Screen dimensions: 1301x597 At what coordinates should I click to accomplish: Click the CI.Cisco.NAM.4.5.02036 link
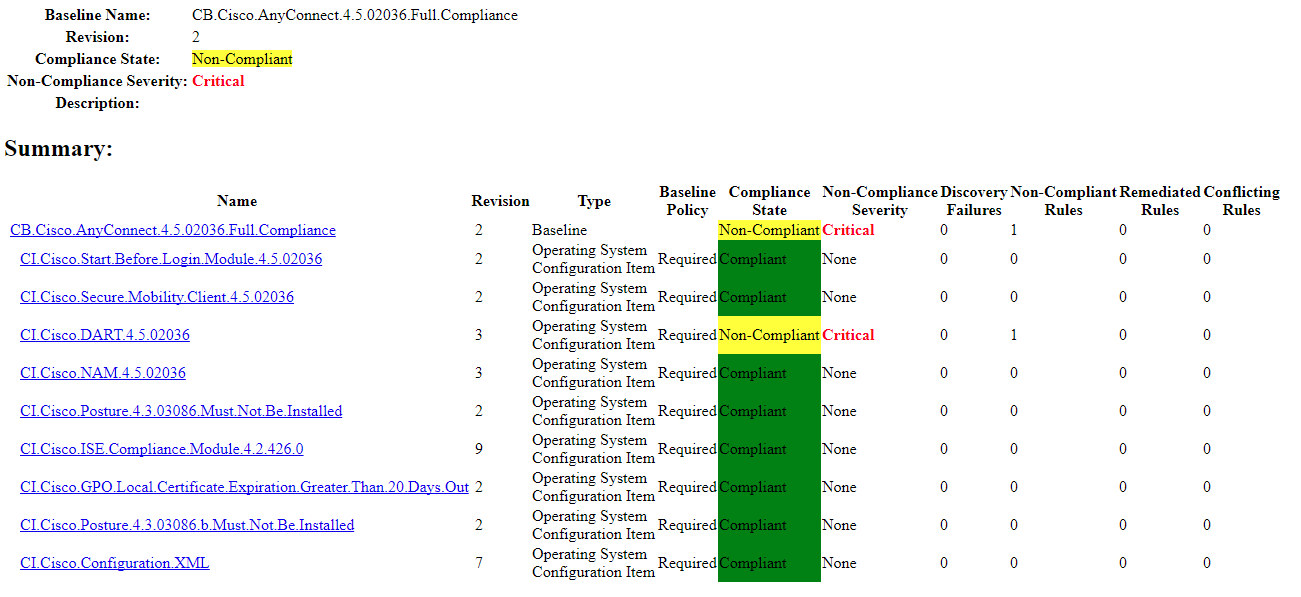click(x=103, y=373)
